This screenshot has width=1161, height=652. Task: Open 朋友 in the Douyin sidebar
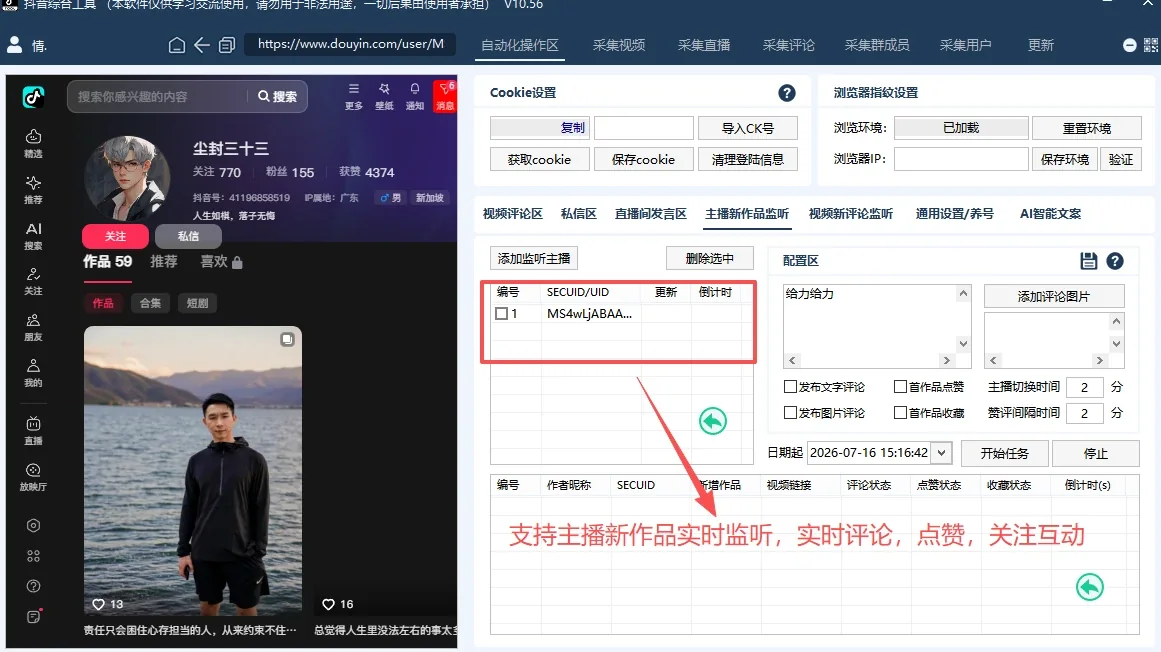coord(33,327)
